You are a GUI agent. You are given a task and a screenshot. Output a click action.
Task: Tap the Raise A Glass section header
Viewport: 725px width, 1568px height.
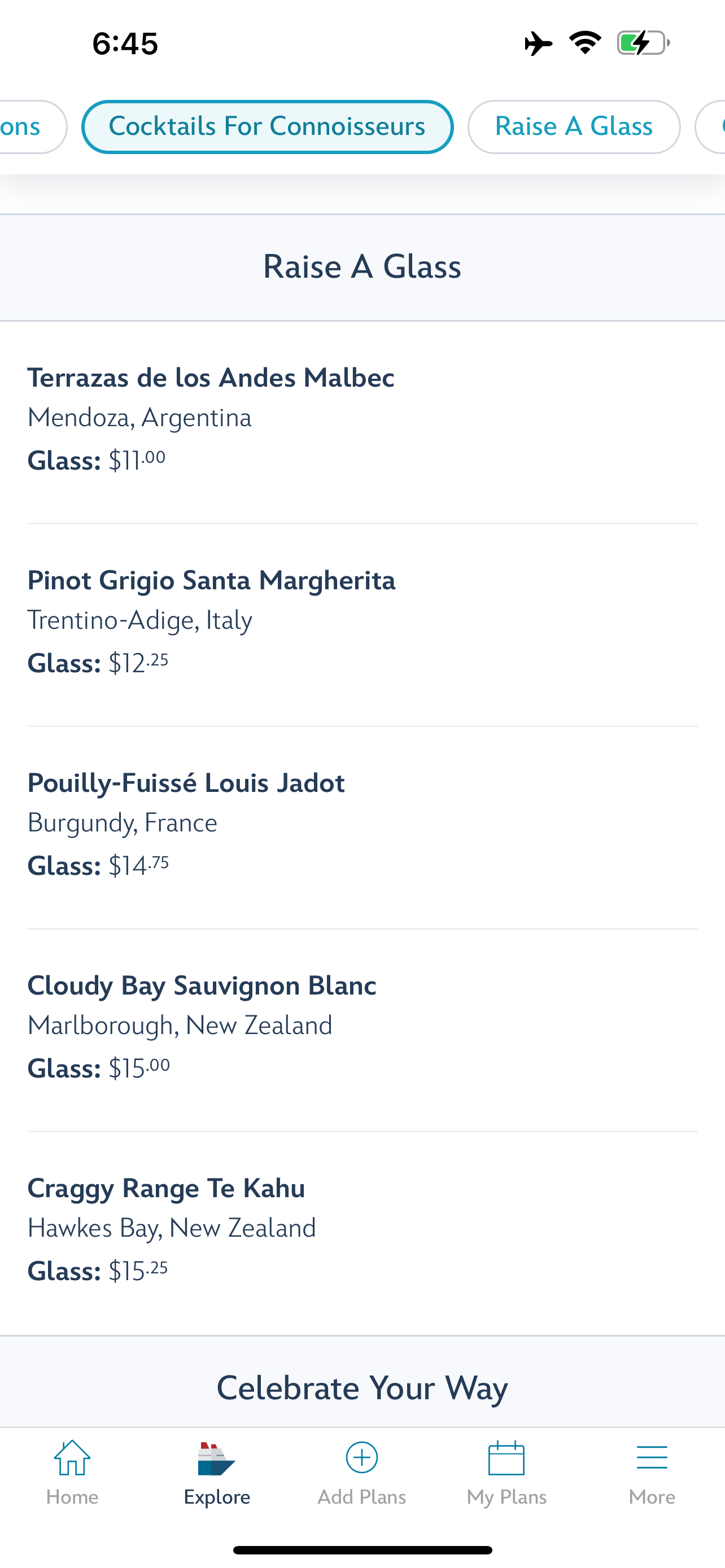362,266
